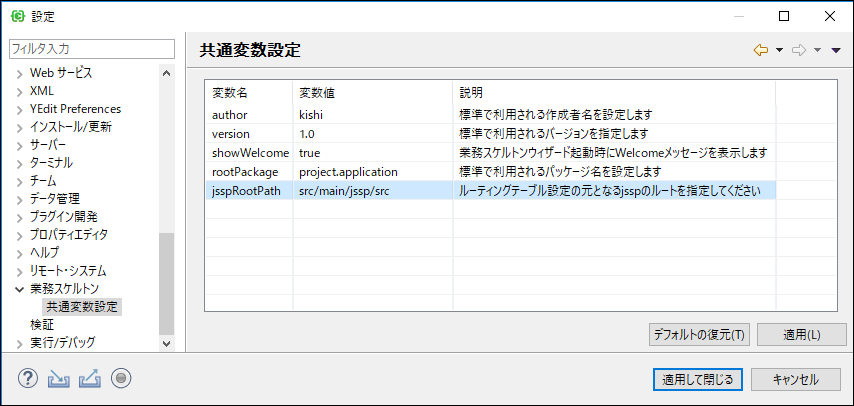Click the デフォルトの復元(T) button
854x406 pixels.
coord(699,335)
